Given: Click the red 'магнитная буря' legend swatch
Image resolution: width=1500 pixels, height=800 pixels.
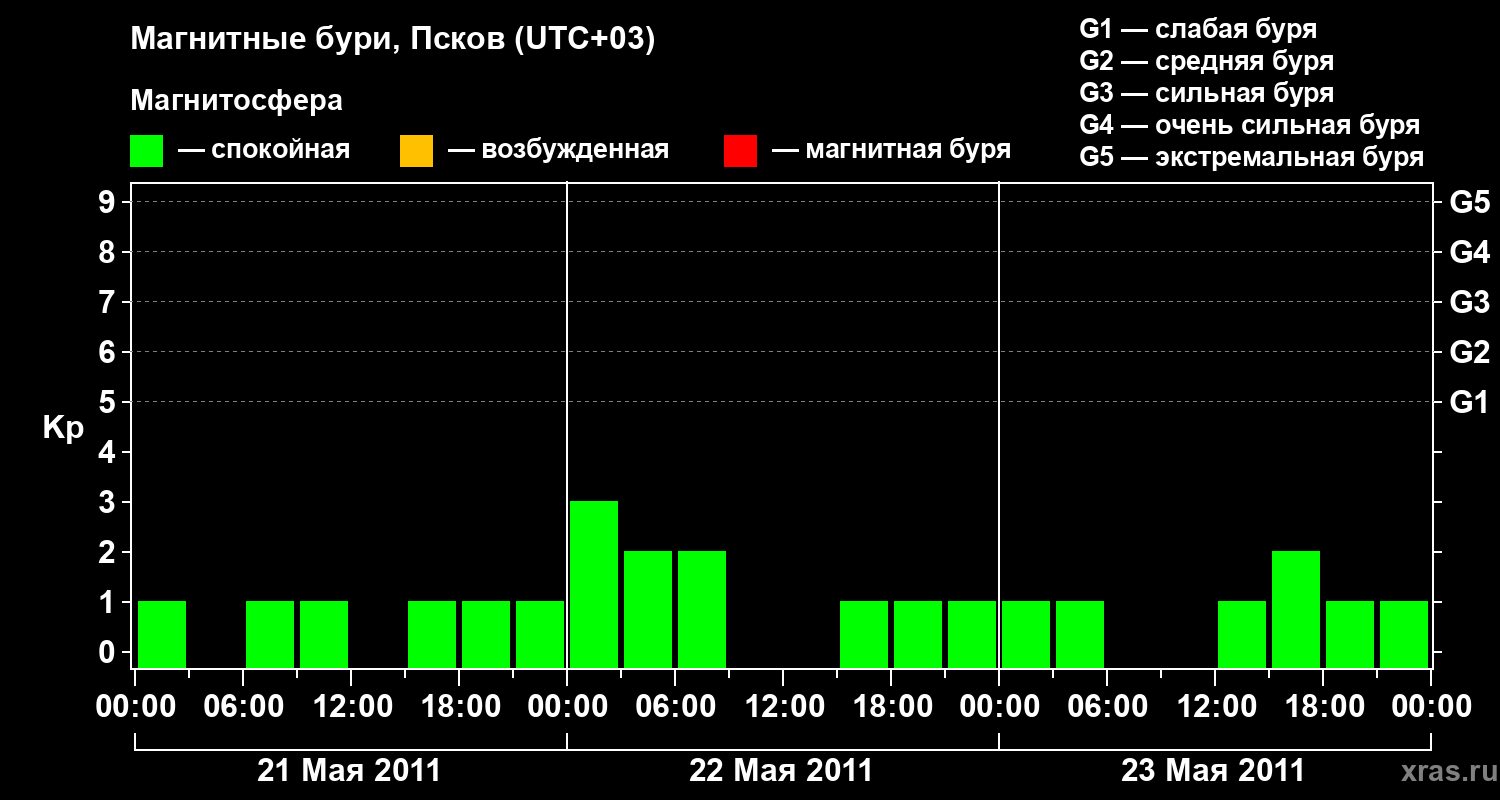Looking at the screenshot, I should pos(740,151).
